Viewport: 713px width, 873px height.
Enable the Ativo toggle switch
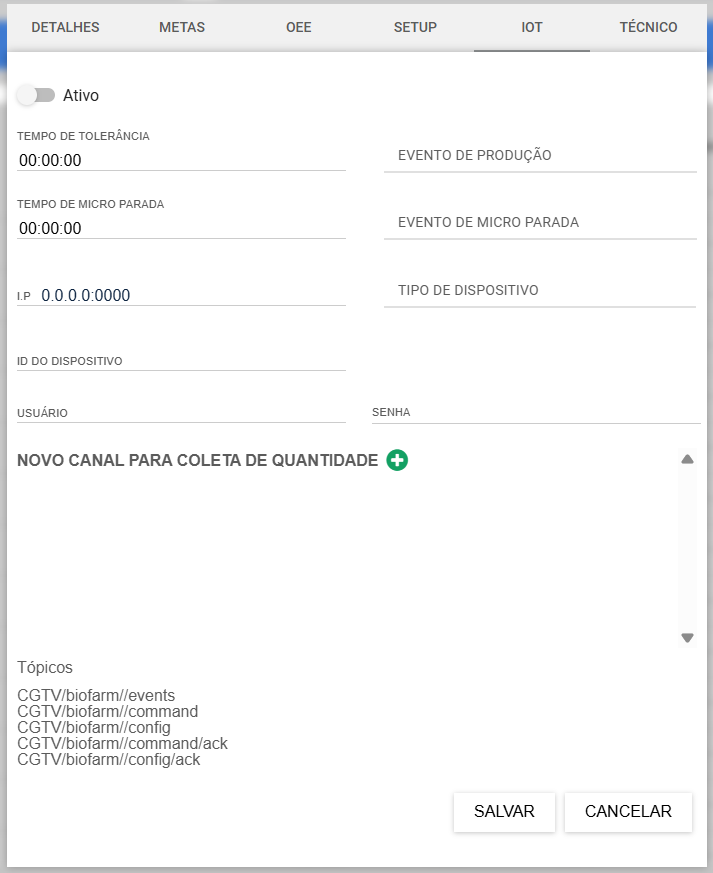pyautogui.click(x=36, y=95)
